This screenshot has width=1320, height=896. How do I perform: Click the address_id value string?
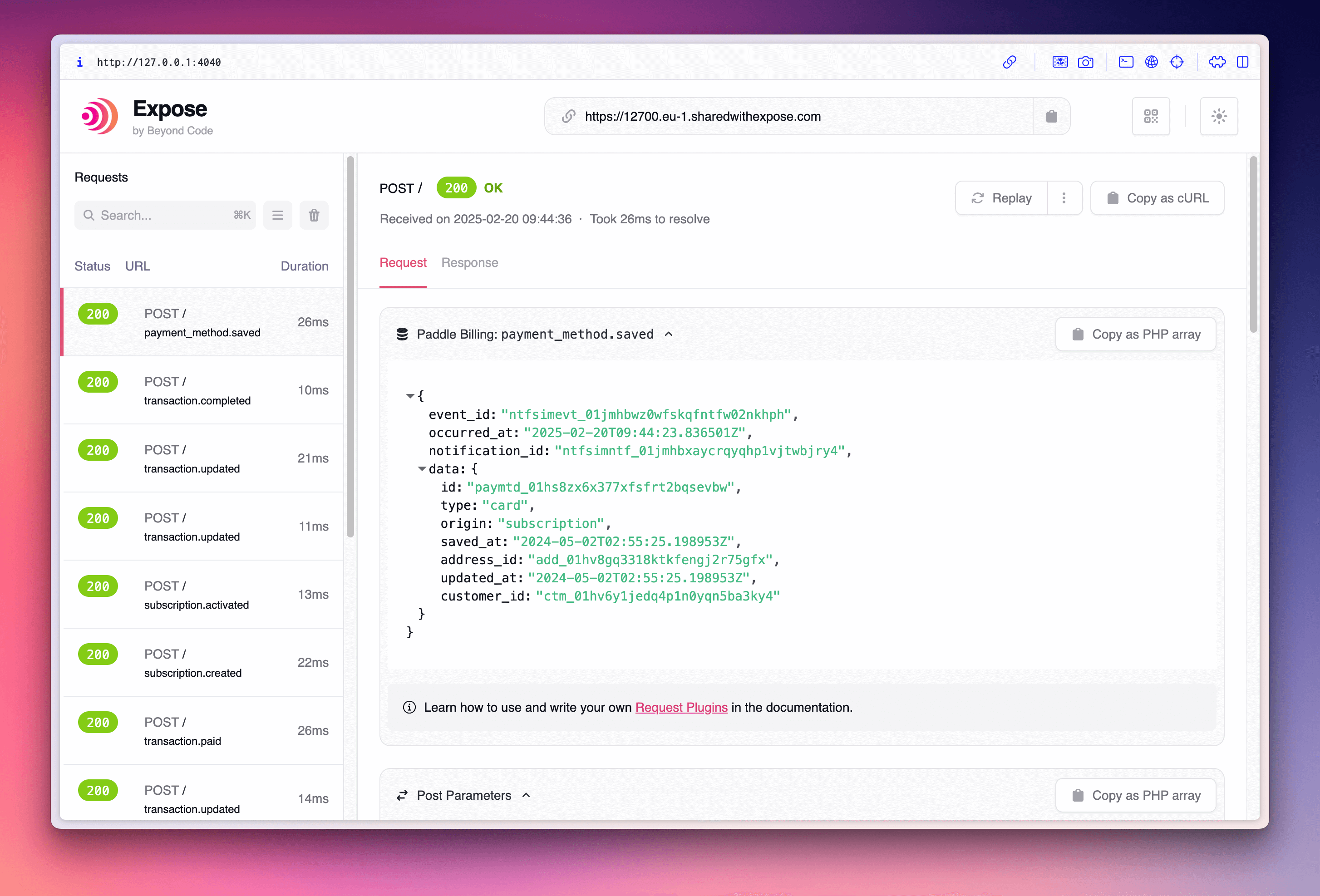(650, 560)
